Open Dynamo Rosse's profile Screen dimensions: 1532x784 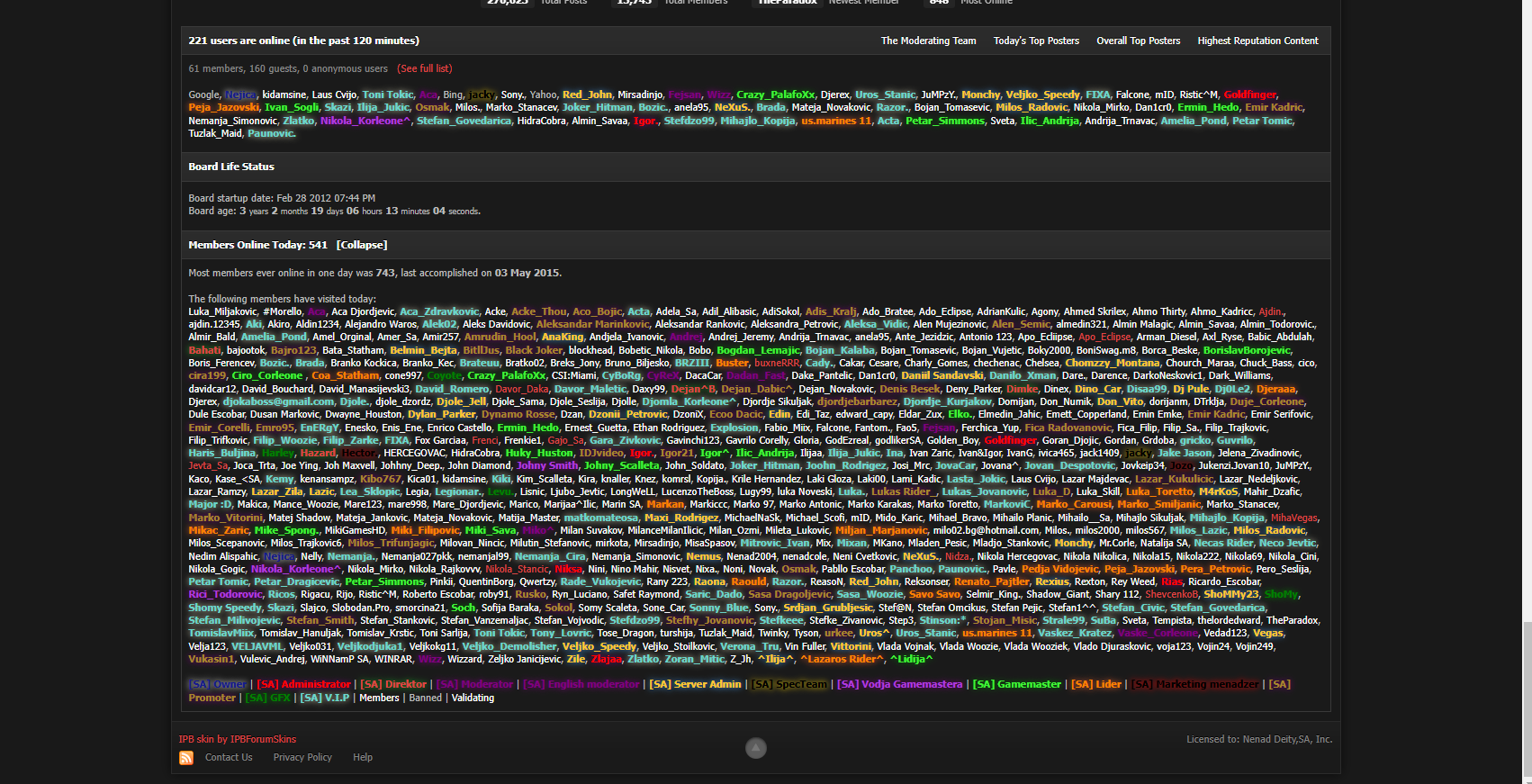tap(518, 414)
